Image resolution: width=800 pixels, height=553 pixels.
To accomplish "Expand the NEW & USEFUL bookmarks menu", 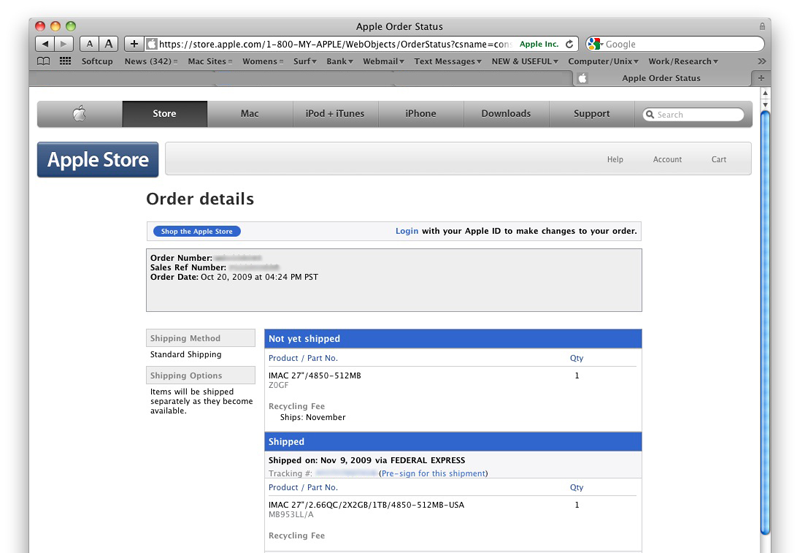I will pyautogui.click(x=524, y=61).
